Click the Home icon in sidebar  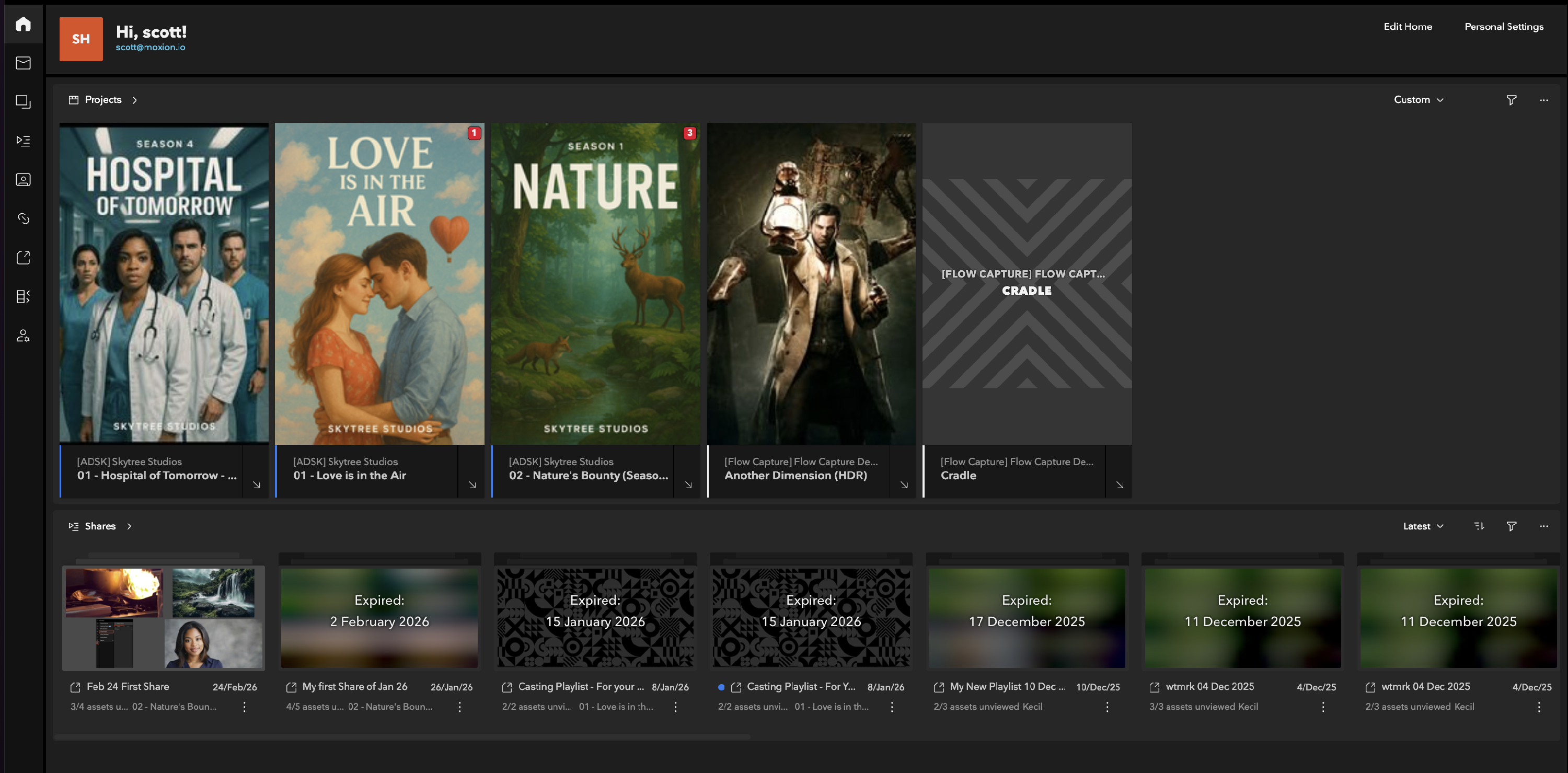(23, 24)
